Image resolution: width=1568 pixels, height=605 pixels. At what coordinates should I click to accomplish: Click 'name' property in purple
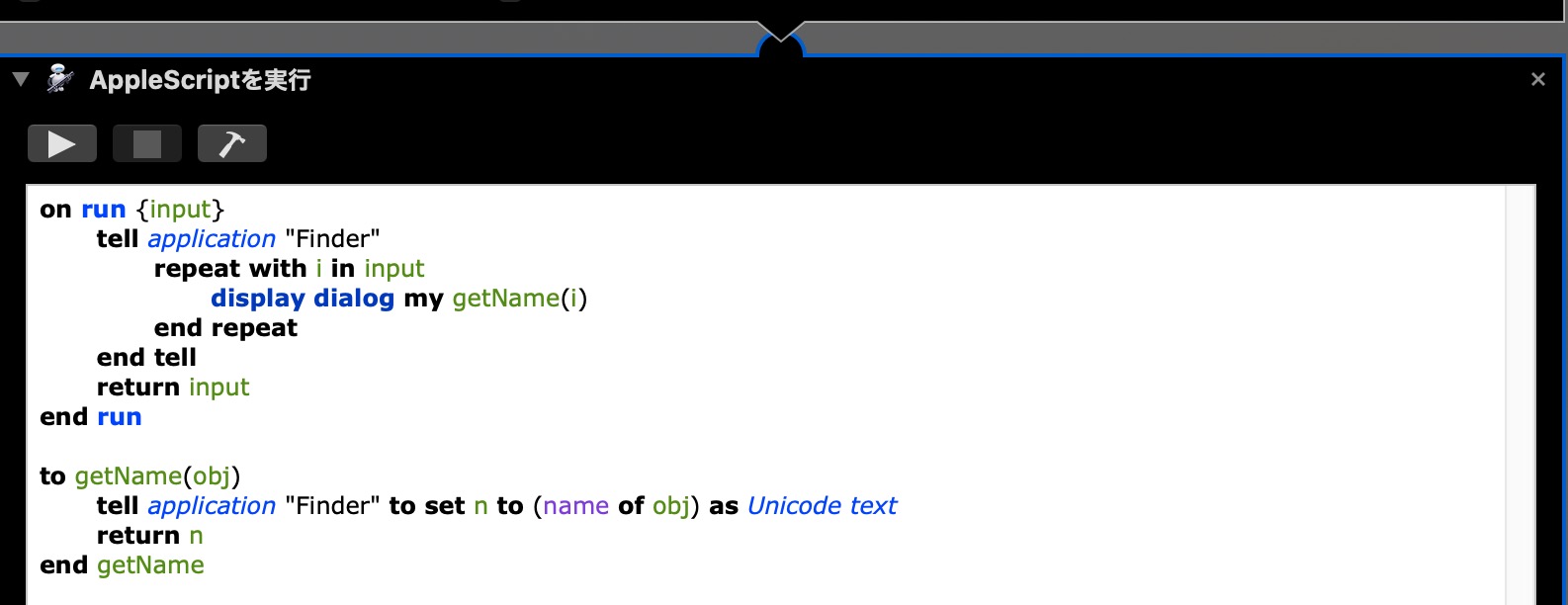pos(575,506)
